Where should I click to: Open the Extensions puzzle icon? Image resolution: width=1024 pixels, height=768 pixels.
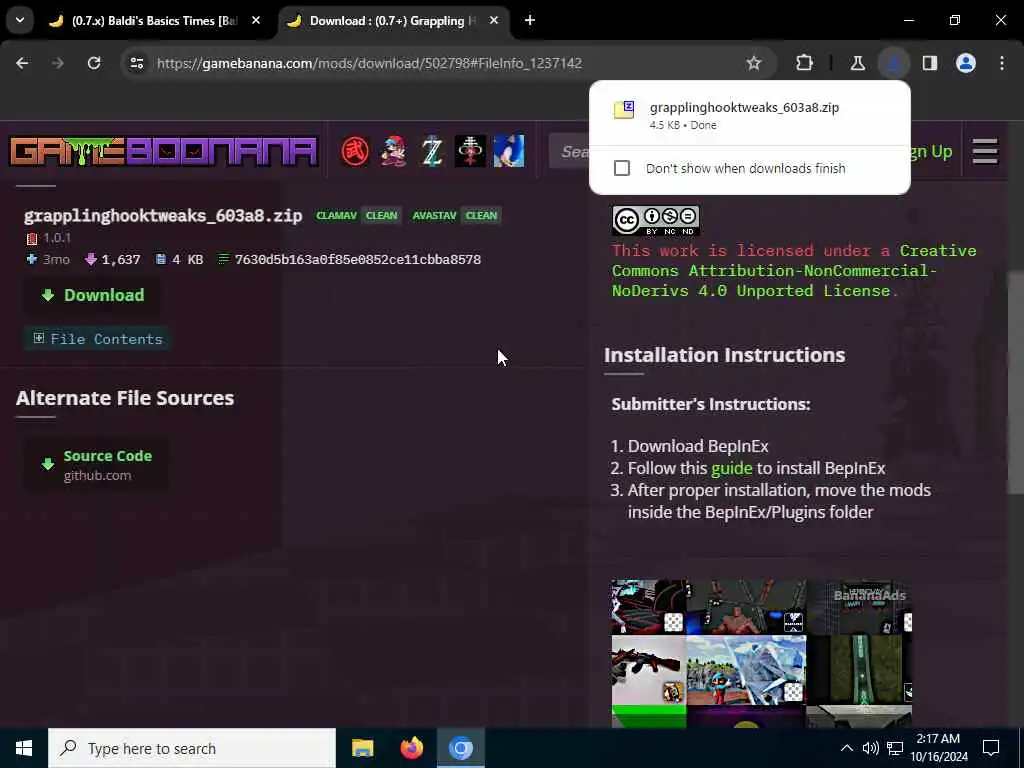click(x=805, y=63)
